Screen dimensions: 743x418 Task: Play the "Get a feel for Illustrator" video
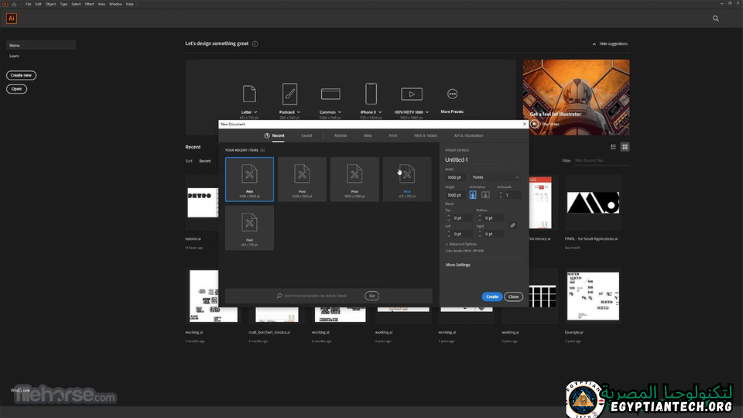point(535,124)
